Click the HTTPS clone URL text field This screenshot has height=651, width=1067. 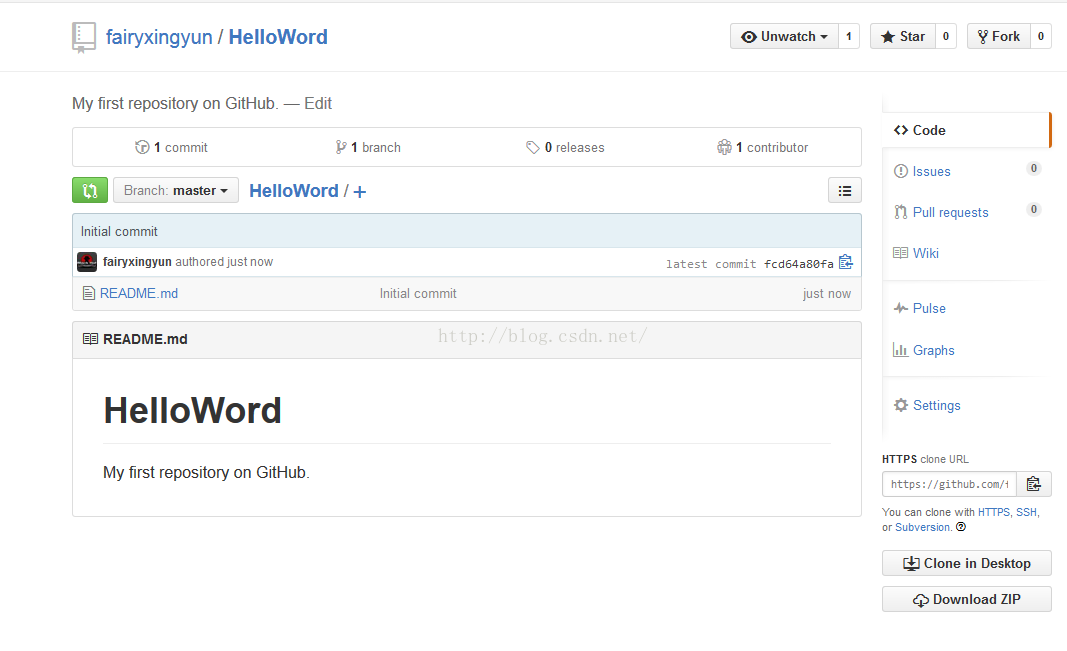(x=949, y=484)
